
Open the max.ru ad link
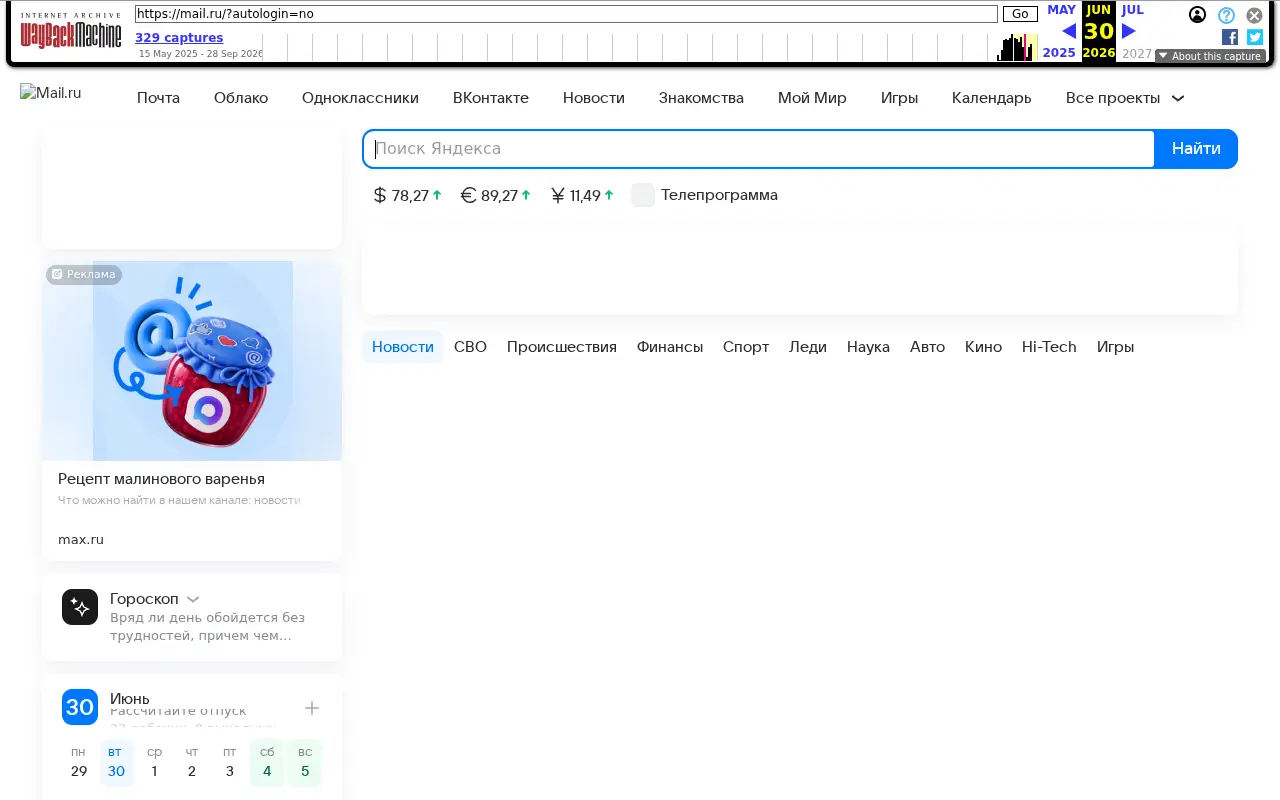(x=81, y=540)
